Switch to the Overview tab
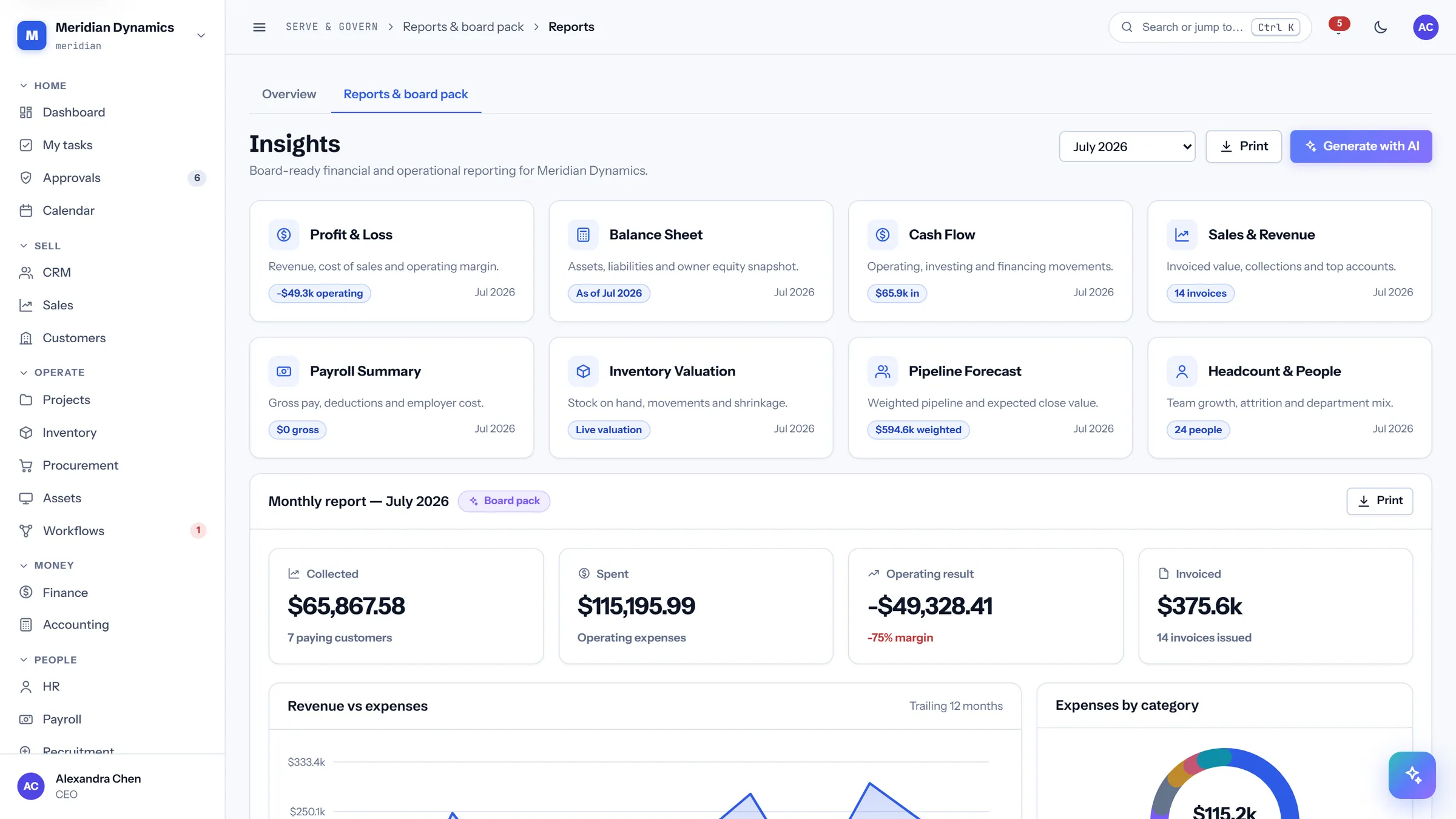This screenshot has width=1456, height=819. click(289, 94)
